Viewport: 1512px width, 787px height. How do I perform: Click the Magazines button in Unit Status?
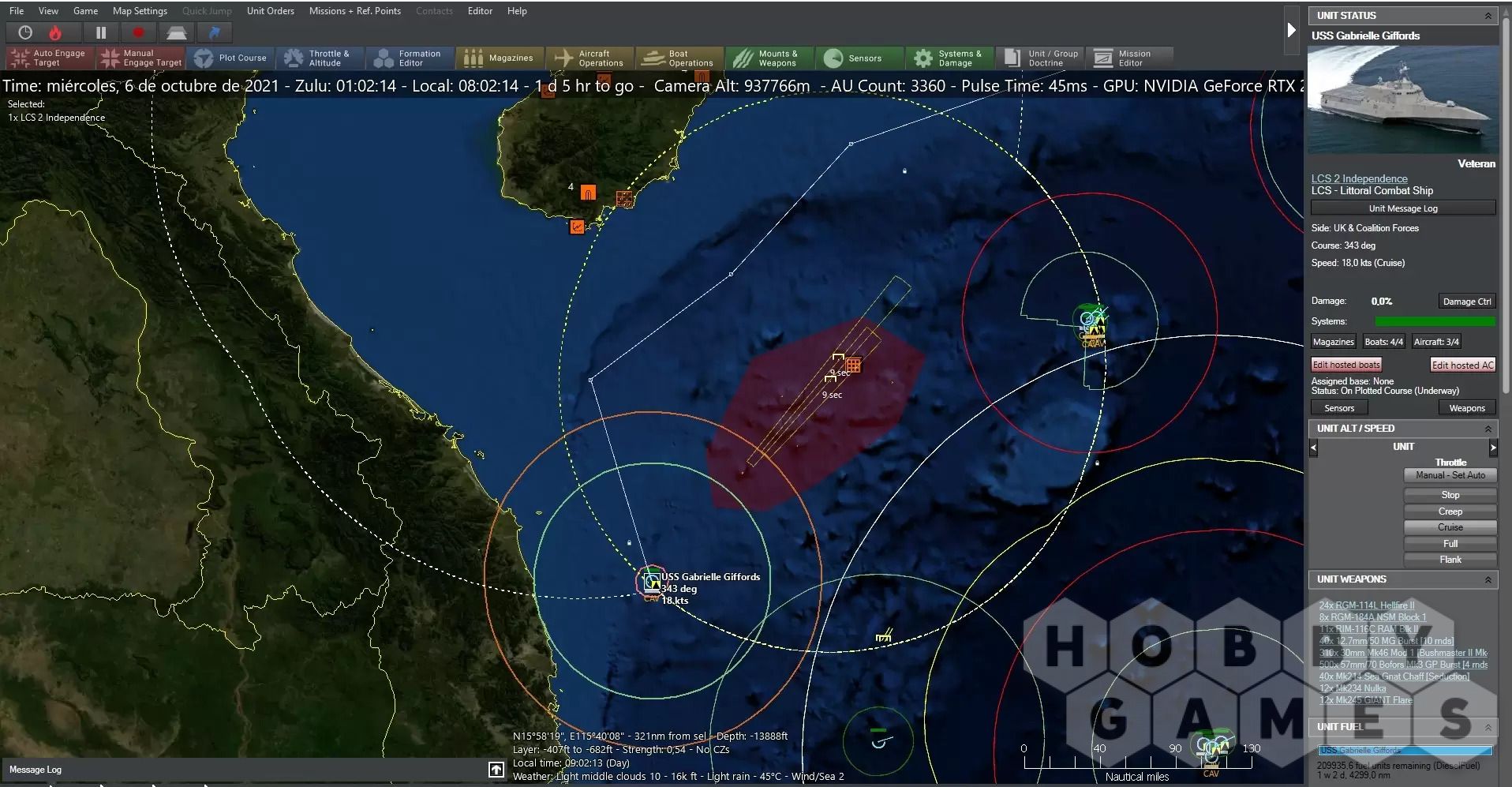click(1333, 342)
